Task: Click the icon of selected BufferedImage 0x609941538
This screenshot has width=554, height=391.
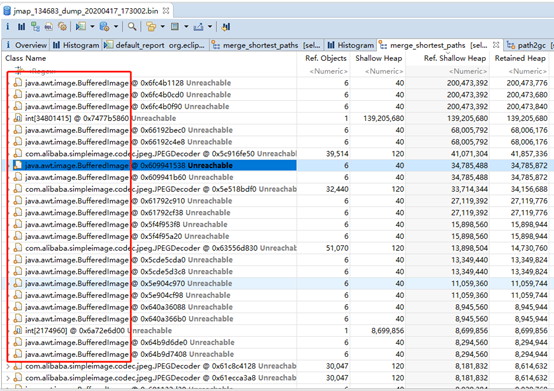Action: 18,165
